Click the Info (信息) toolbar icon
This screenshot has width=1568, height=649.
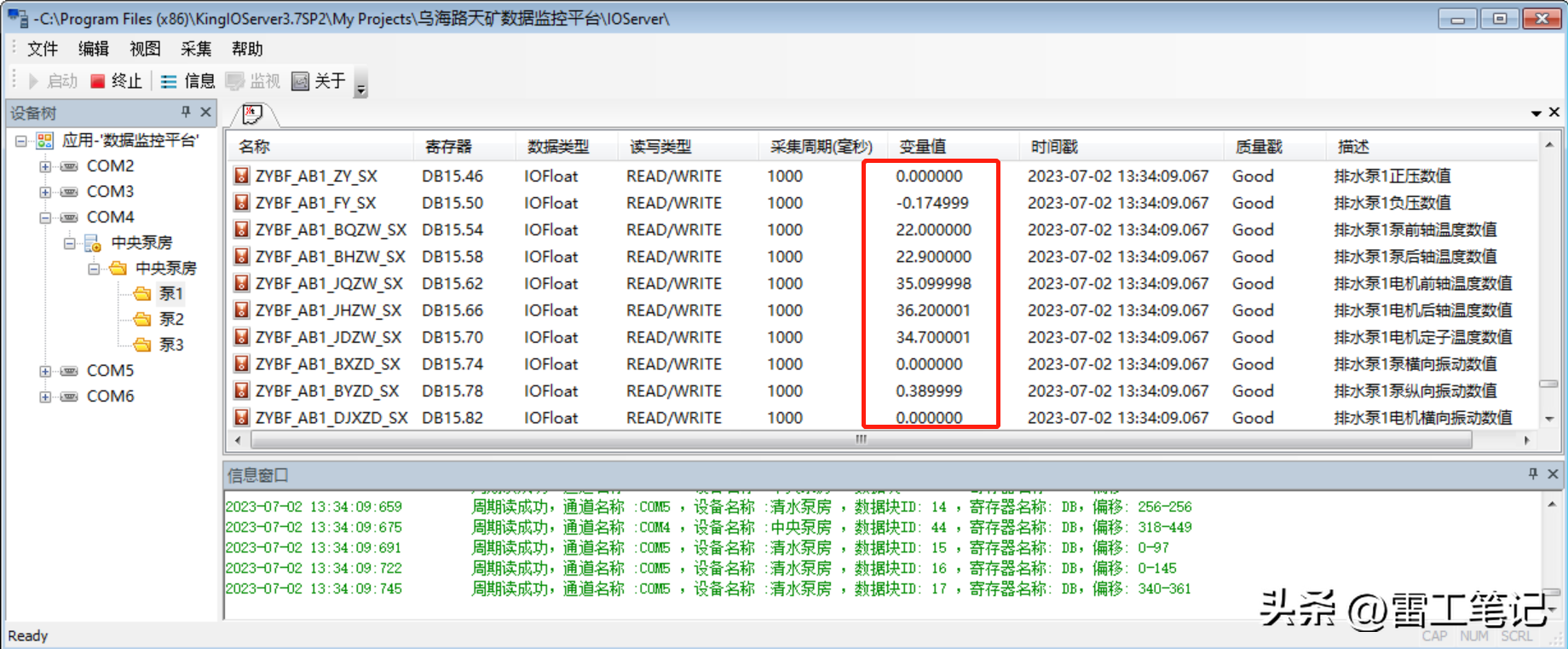click(169, 81)
